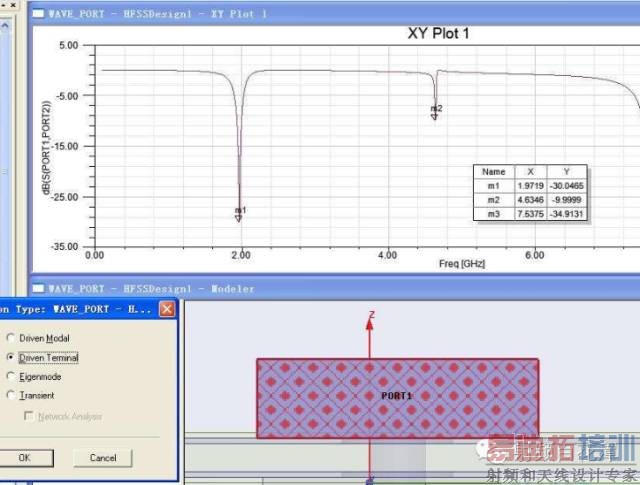The width and height of the screenshot is (640, 485).
Task: Choose the Eigenmode solution type
Action: click(x=11, y=376)
